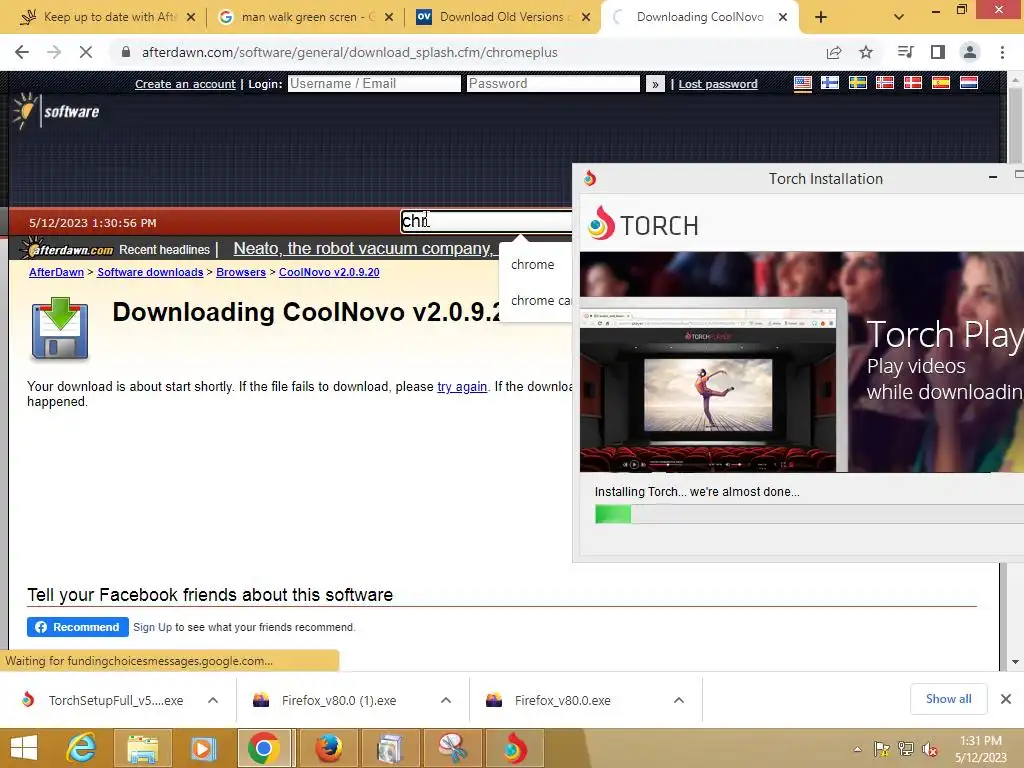Open the media control icon in toolbar

tap(905, 52)
